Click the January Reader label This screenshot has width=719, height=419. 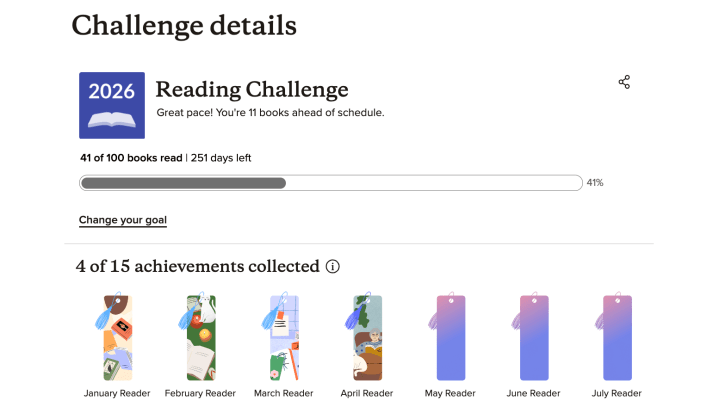[117, 393]
